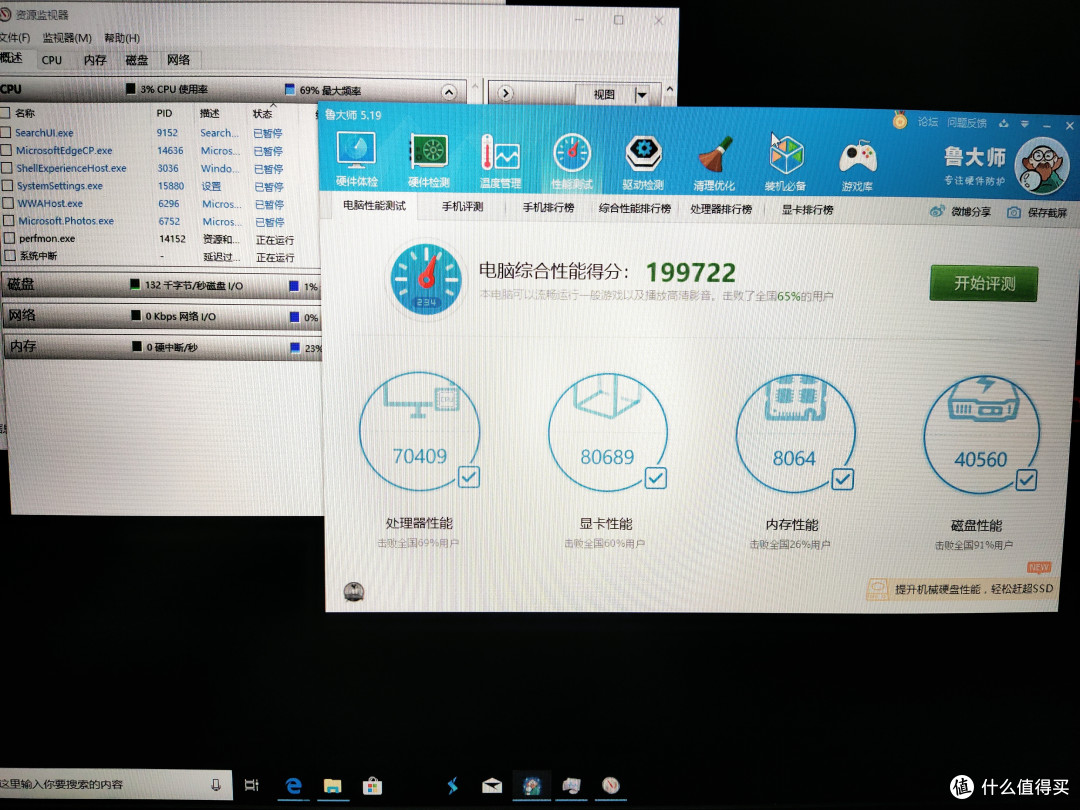Click small round mascot icon at bottom-left of 鲁大师
The height and width of the screenshot is (810, 1080).
[353, 591]
